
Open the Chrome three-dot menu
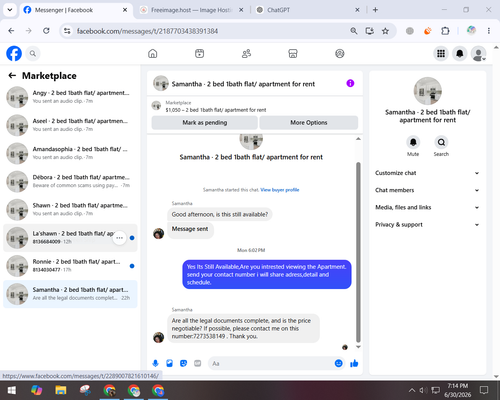[x=489, y=31]
